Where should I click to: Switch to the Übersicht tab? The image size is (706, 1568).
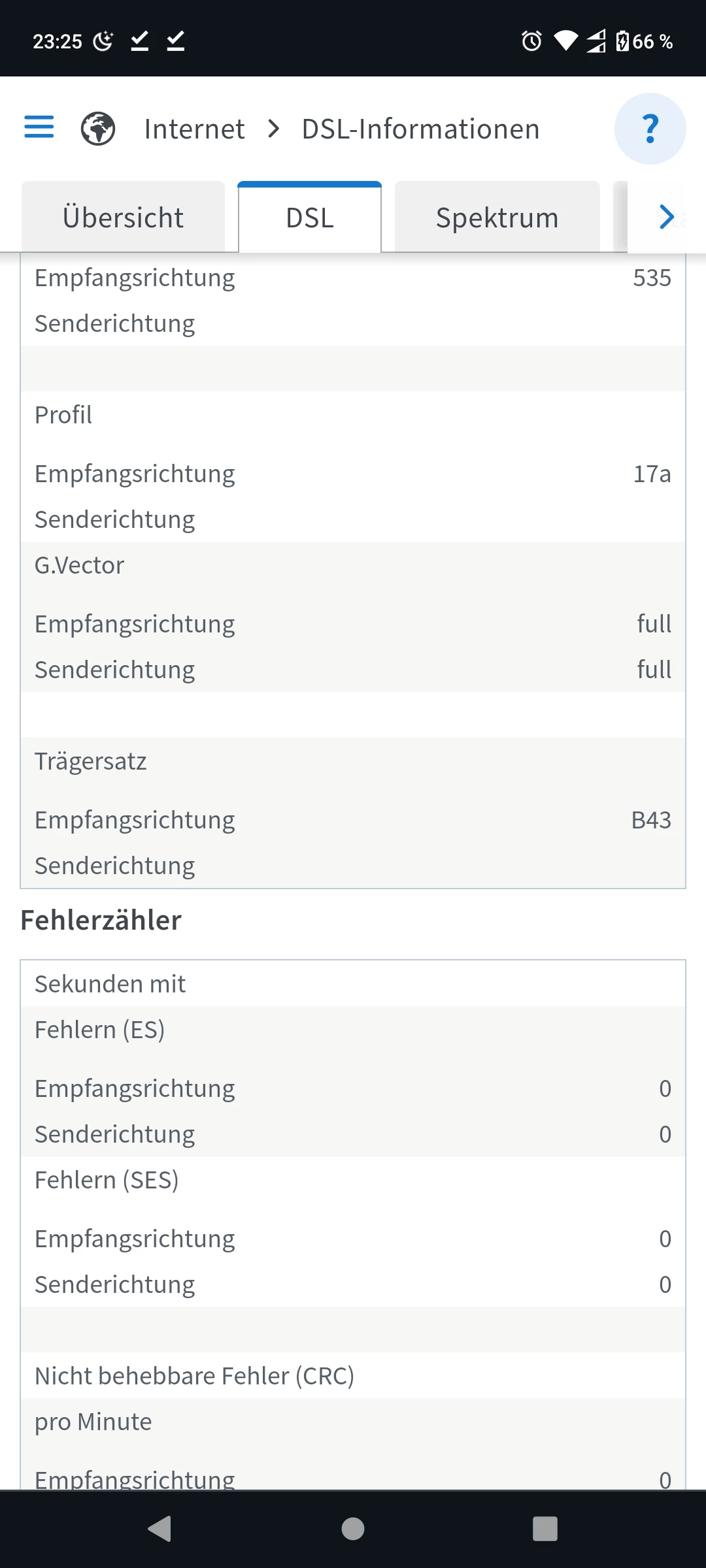pyautogui.click(x=123, y=218)
